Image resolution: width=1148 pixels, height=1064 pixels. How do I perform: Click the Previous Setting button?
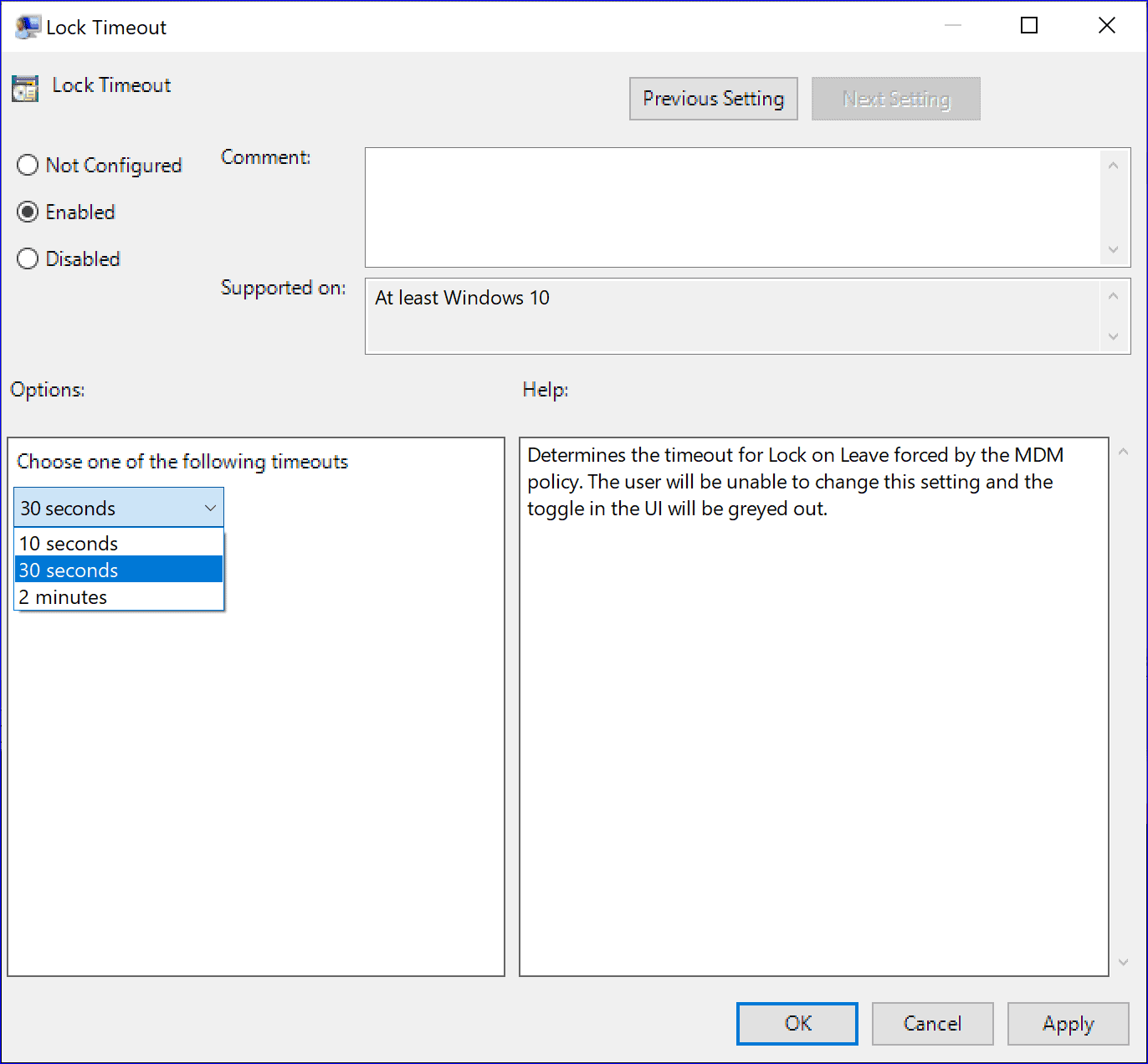pos(714,99)
